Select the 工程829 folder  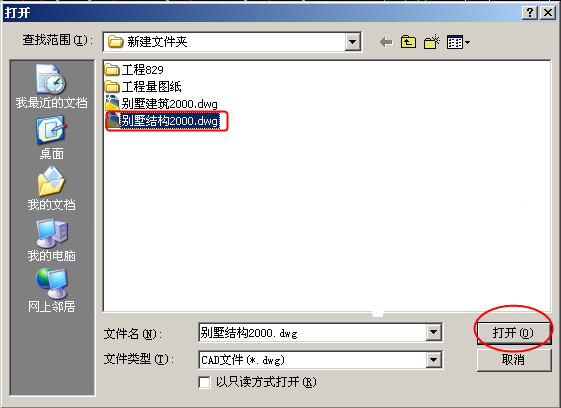coord(134,69)
